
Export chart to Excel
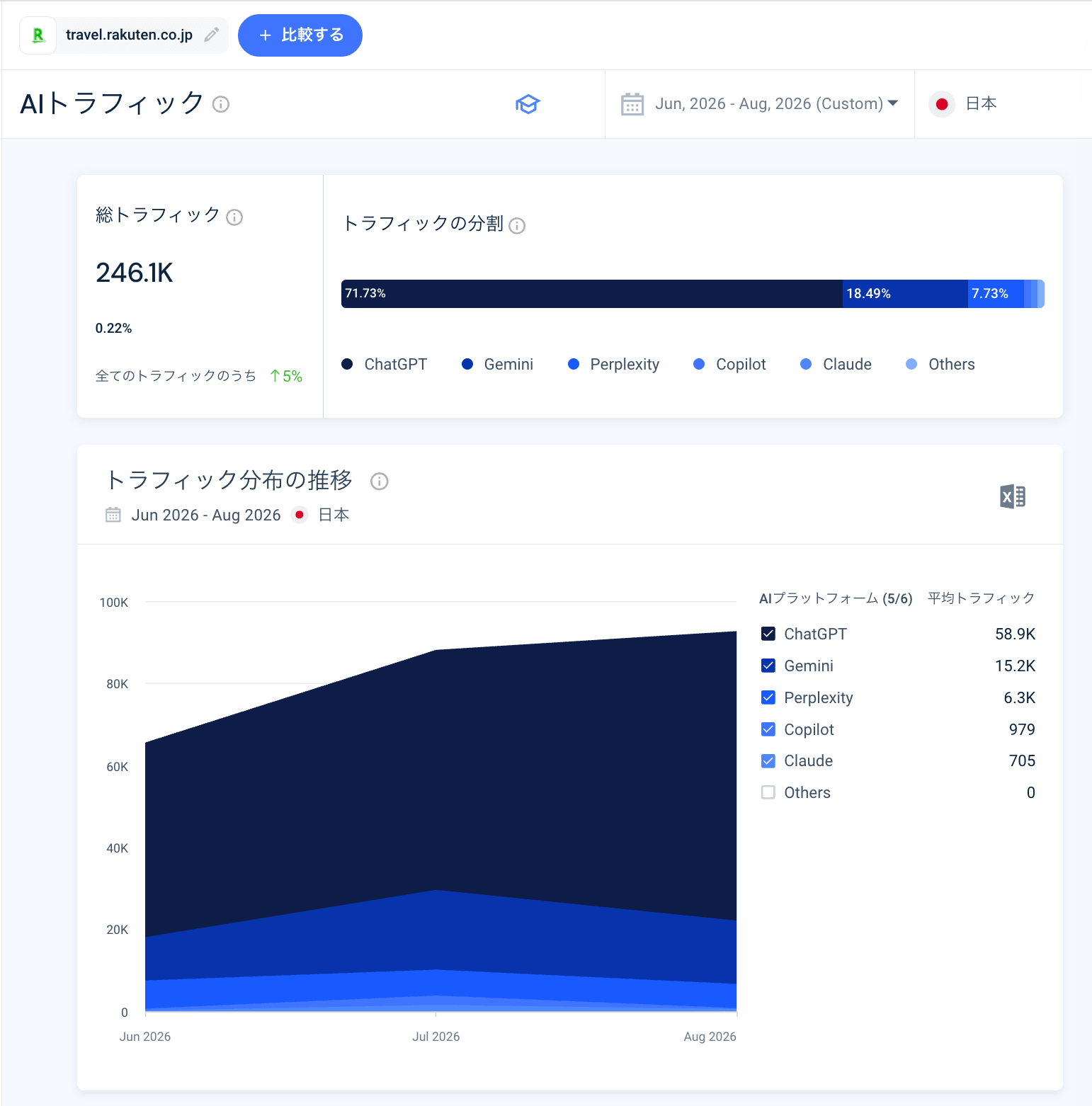(x=1013, y=496)
